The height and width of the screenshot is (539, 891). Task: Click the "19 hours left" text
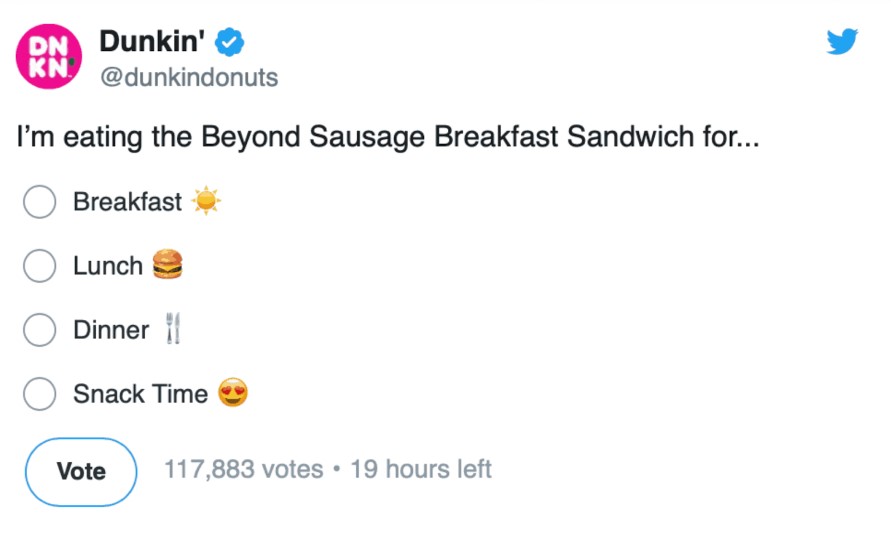[x=421, y=469]
